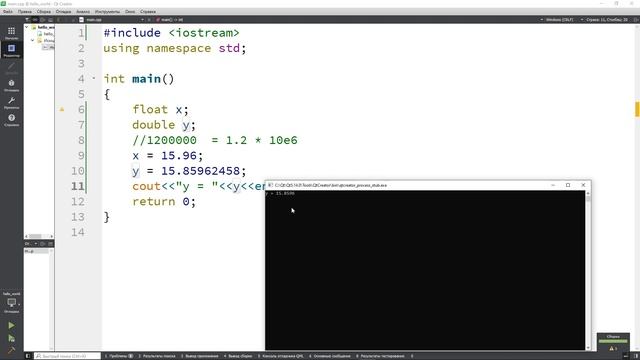The height and width of the screenshot is (360, 640).
Task: Click the warning triangle on line 6
Action: click(62, 109)
